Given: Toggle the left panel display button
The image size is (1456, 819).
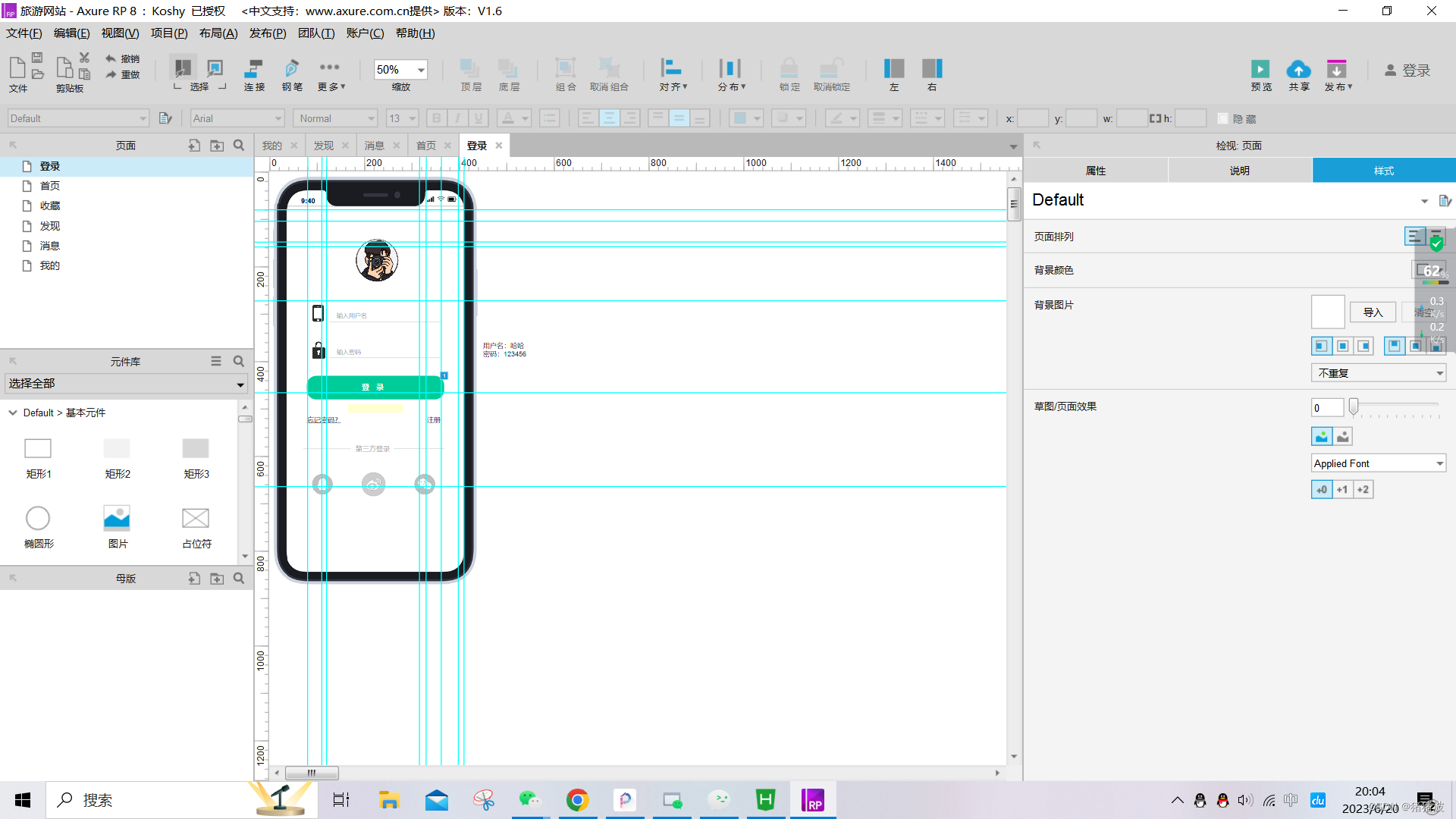Looking at the screenshot, I should [x=893, y=68].
